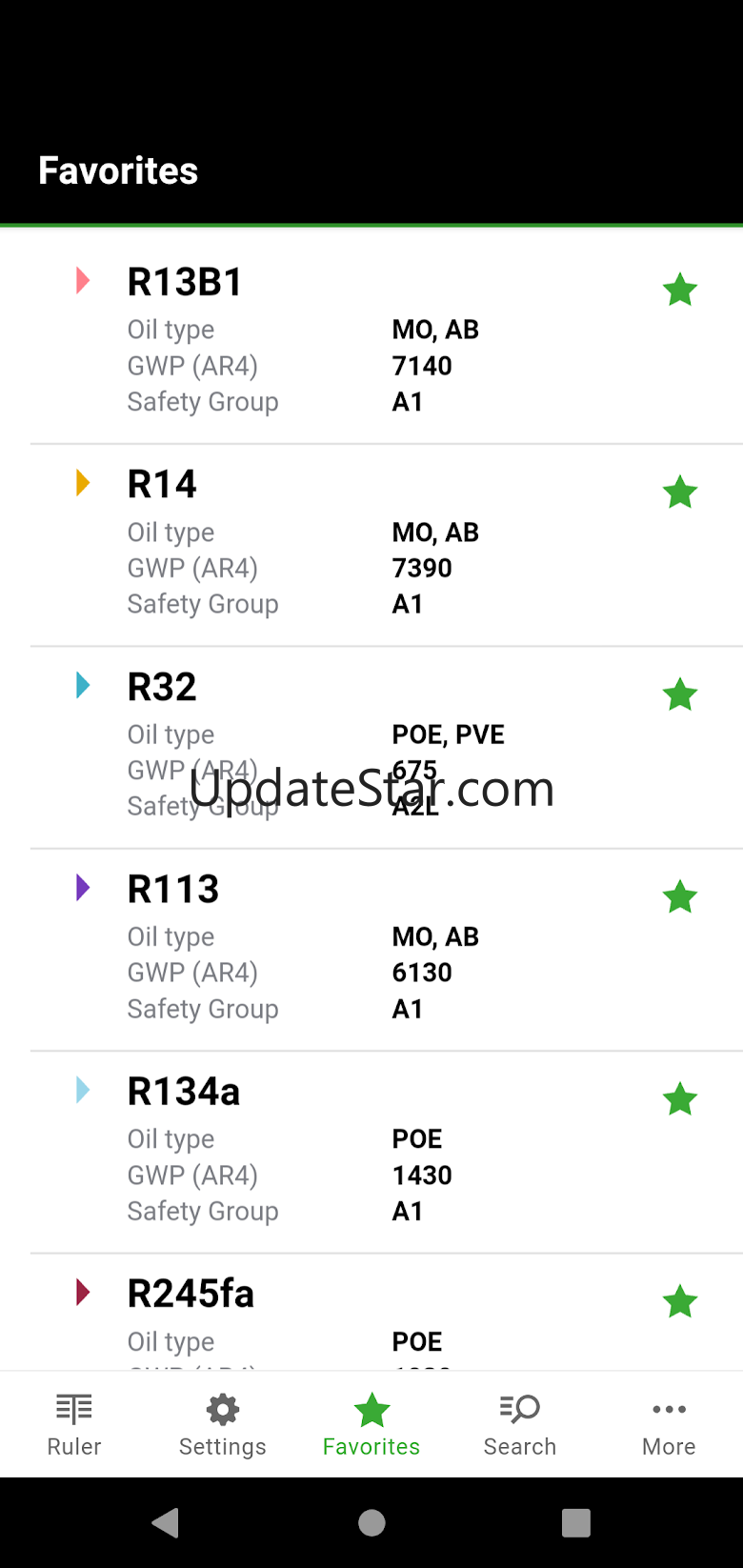Tap the Favorites star tab icon
743x1568 pixels.
(x=371, y=1410)
